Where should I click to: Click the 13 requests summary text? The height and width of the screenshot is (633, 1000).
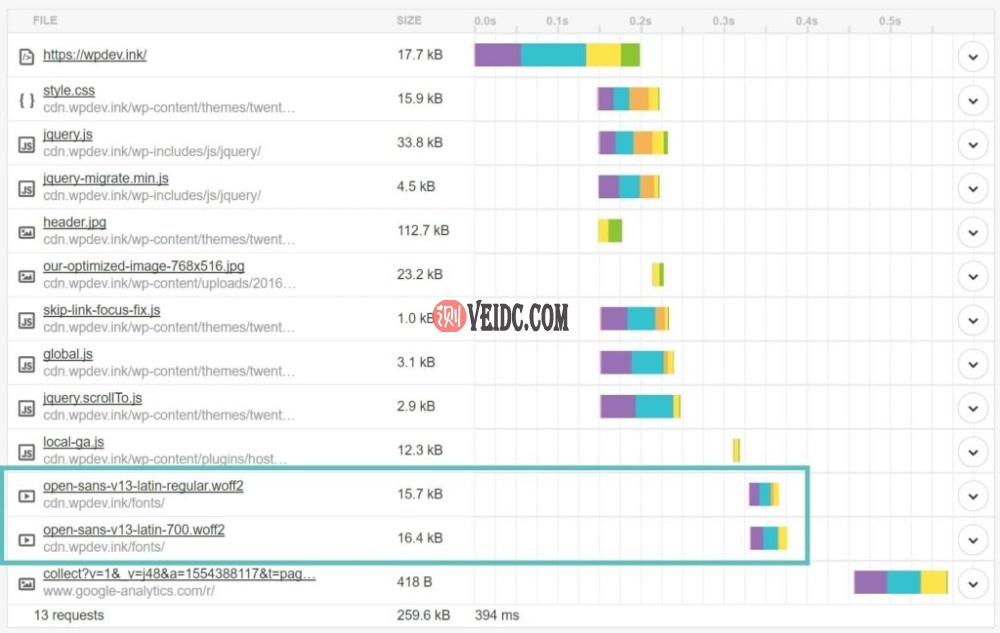(x=69, y=615)
